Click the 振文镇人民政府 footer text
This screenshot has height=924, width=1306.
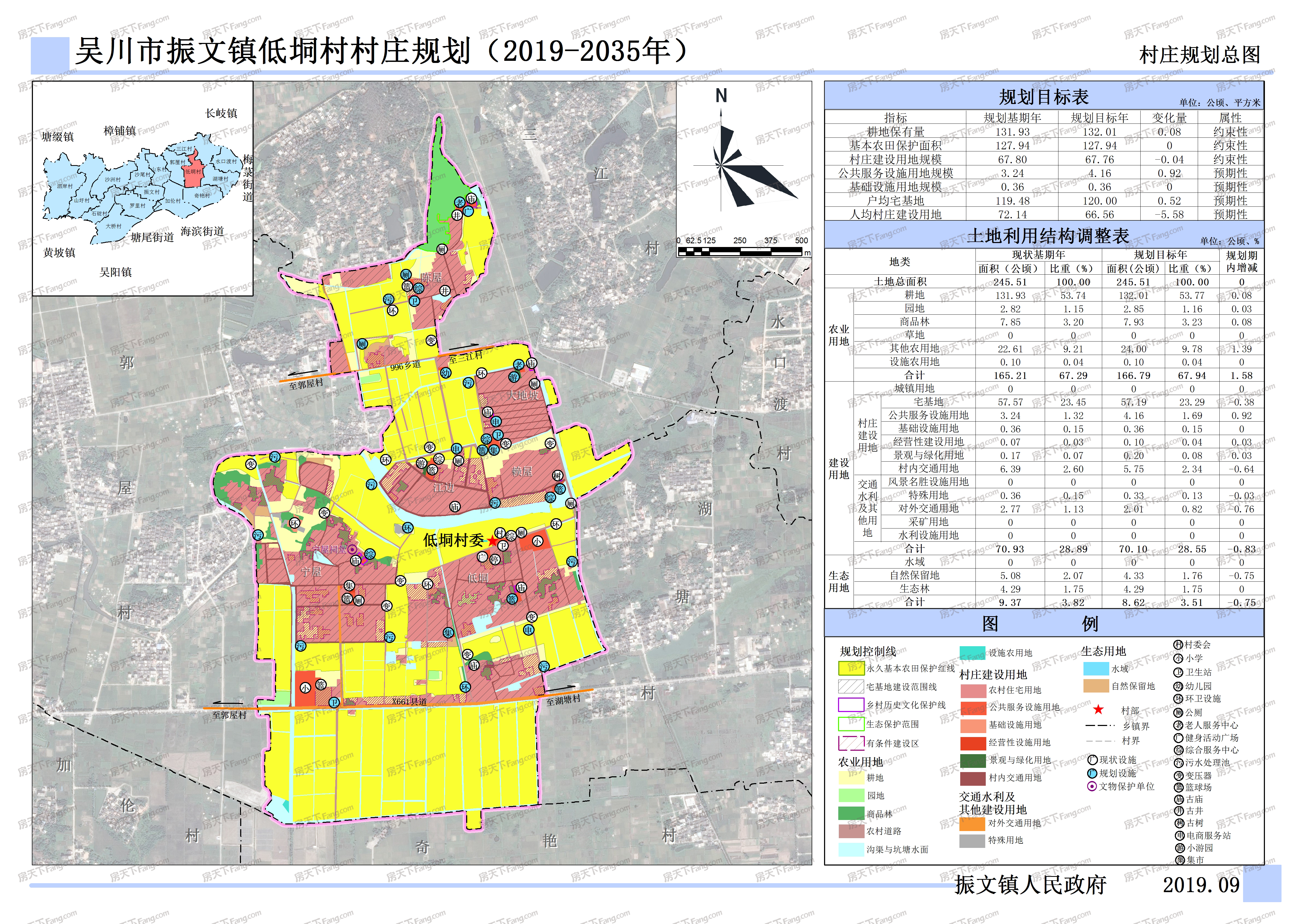1030,885
